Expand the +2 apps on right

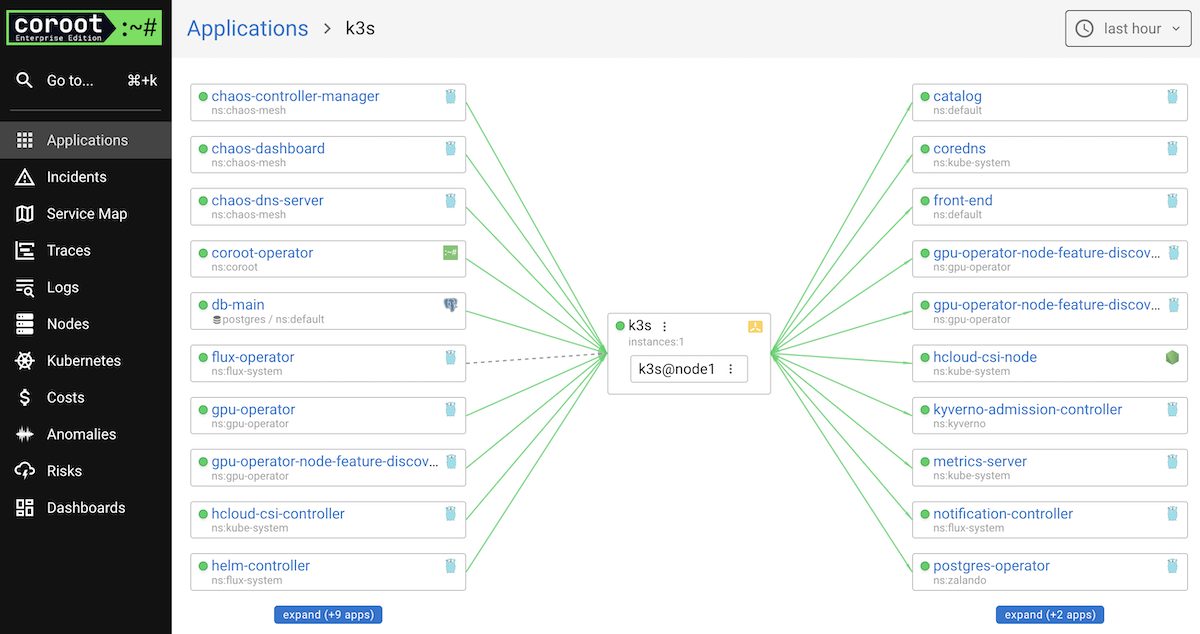coord(1050,614)
